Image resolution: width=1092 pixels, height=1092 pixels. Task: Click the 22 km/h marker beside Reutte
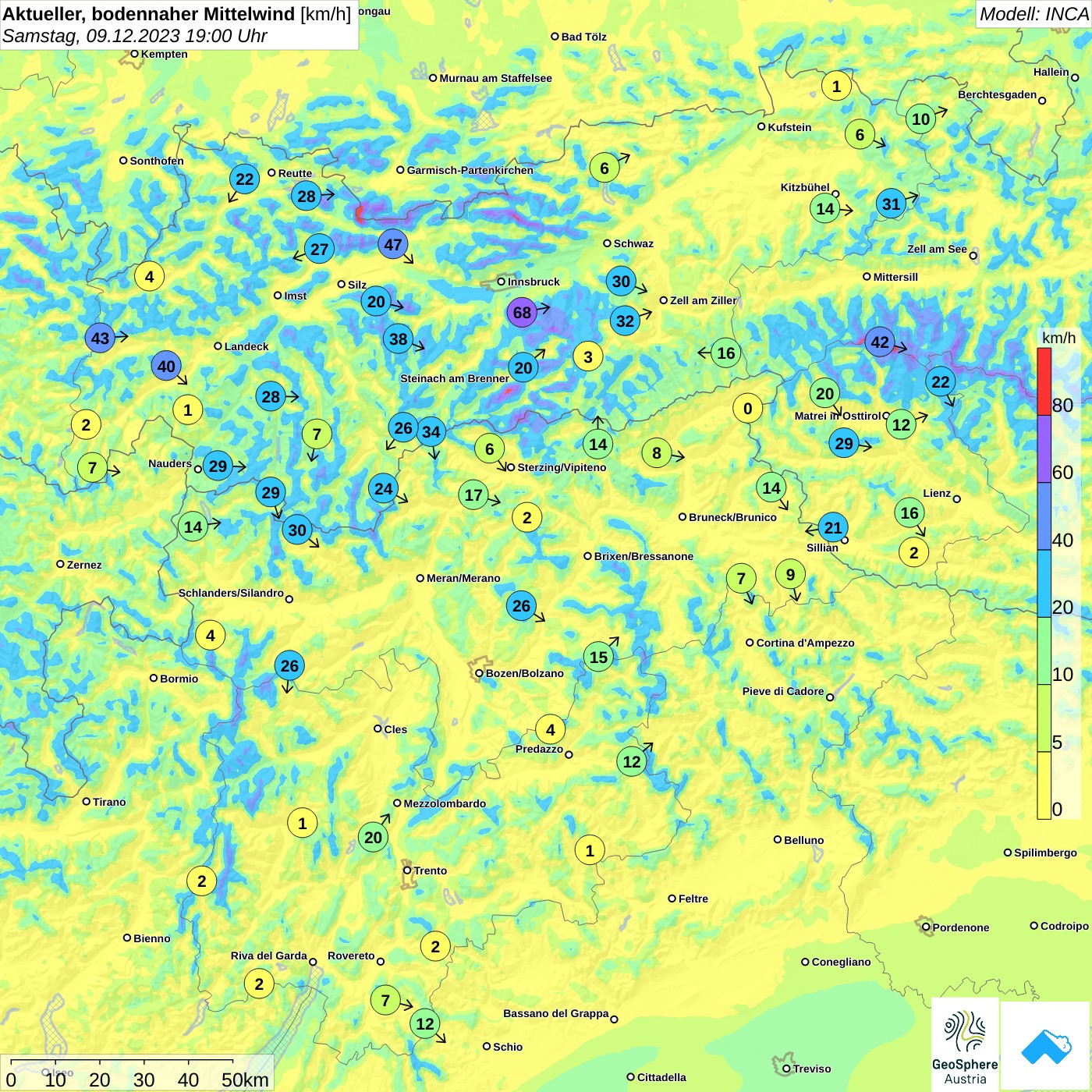point(245,179)
